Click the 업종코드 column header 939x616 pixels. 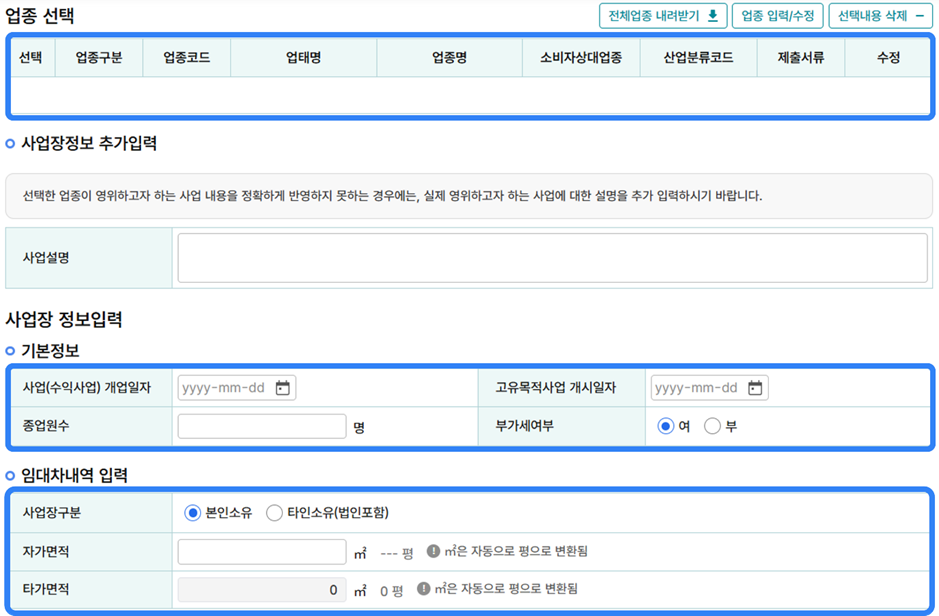pyautogui.click(x=187, y=58)
